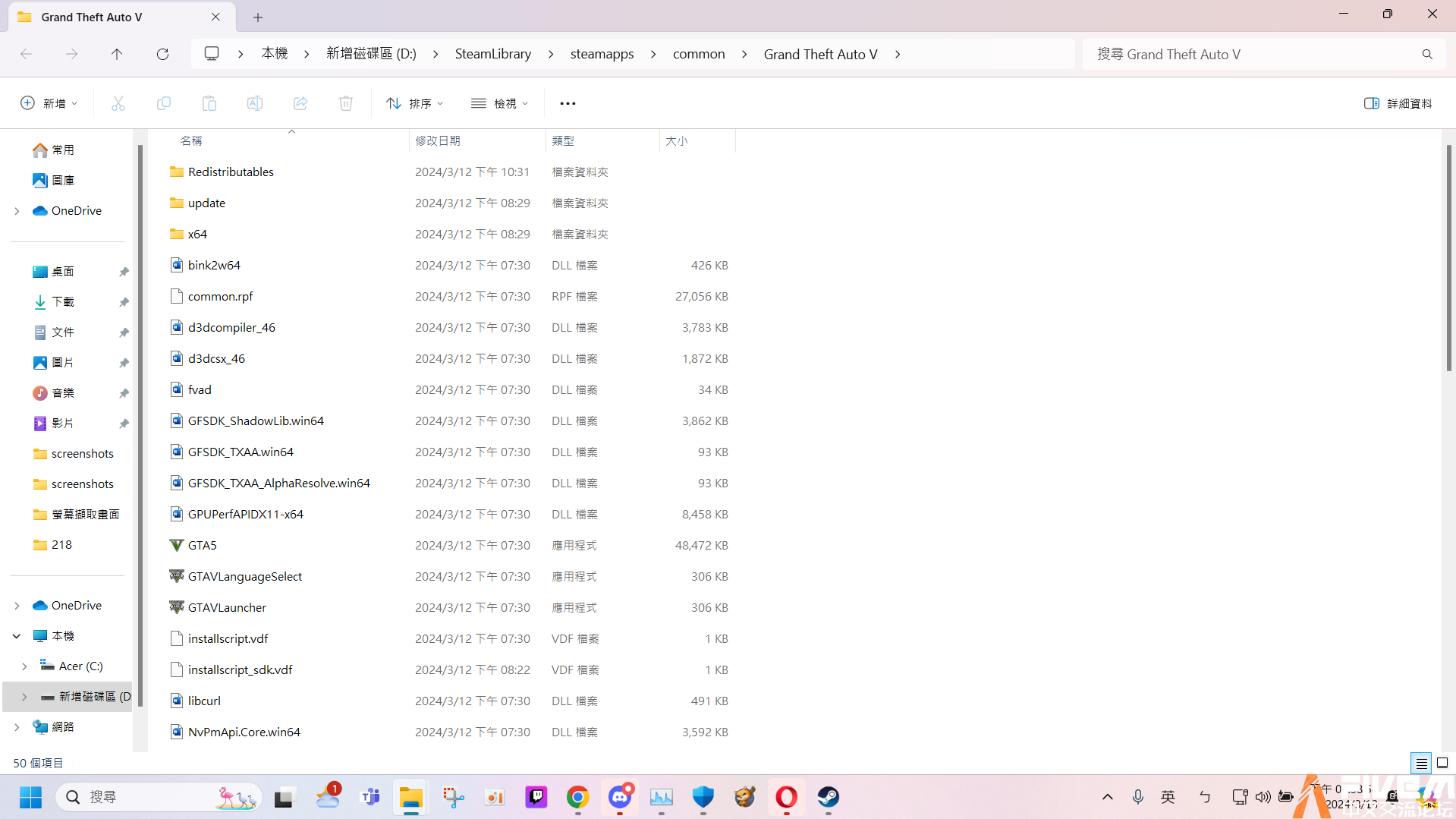Go back with the left arrow
The image size is (1456, 819).
(x=26, y=54)
